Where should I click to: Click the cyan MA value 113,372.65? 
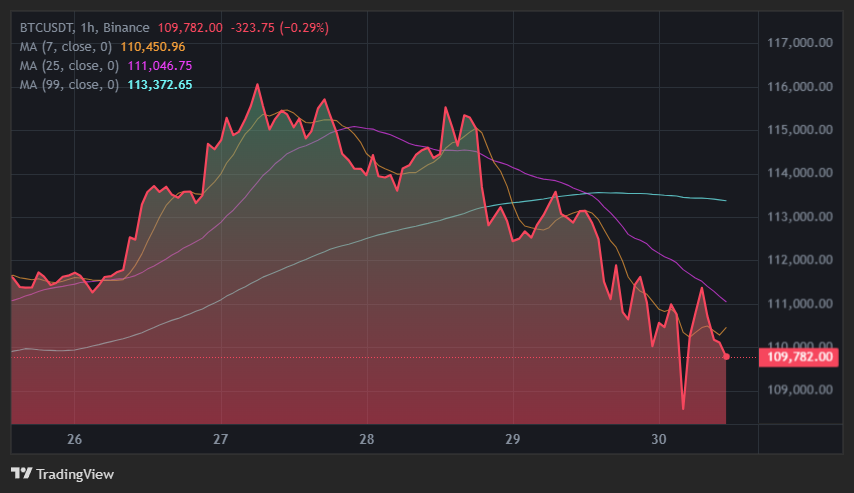pyautogui.click(x=156, y=84)
